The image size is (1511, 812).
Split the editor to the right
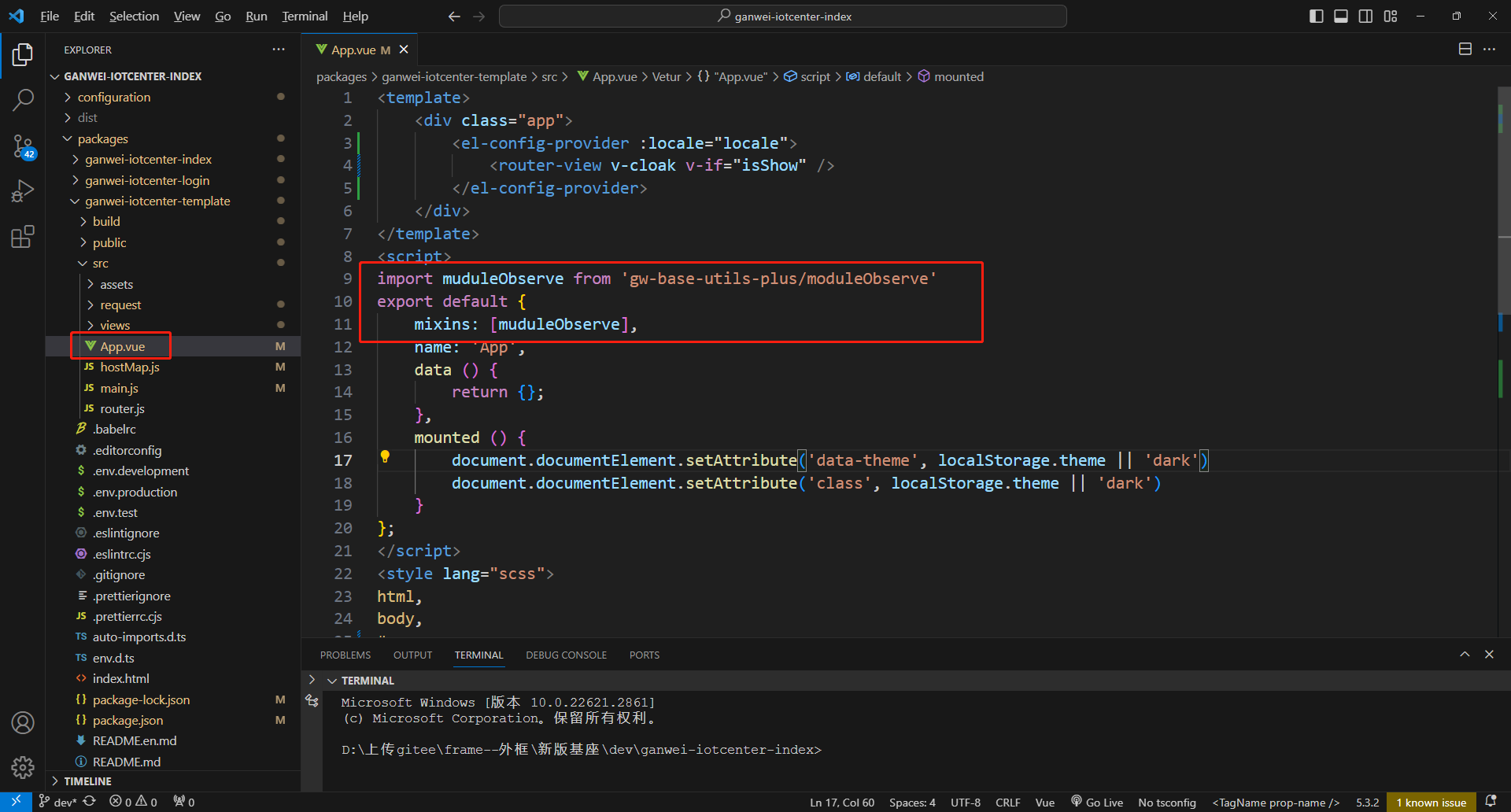click(1465, 49)
